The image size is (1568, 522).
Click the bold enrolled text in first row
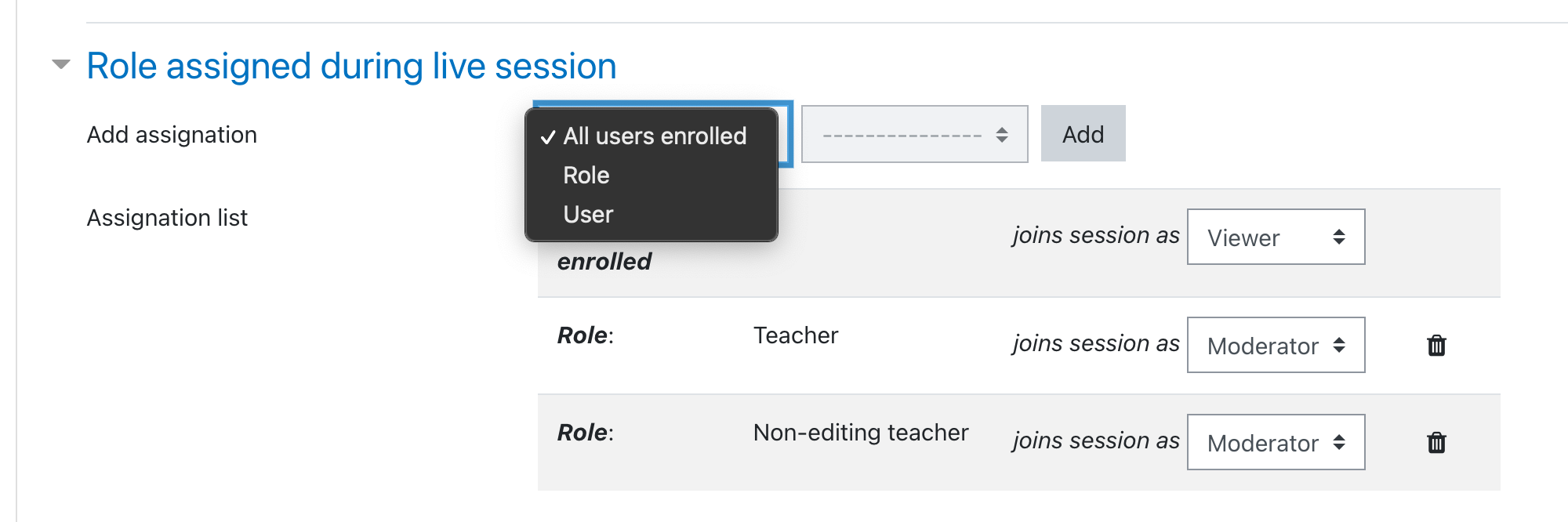coord(604,262)
